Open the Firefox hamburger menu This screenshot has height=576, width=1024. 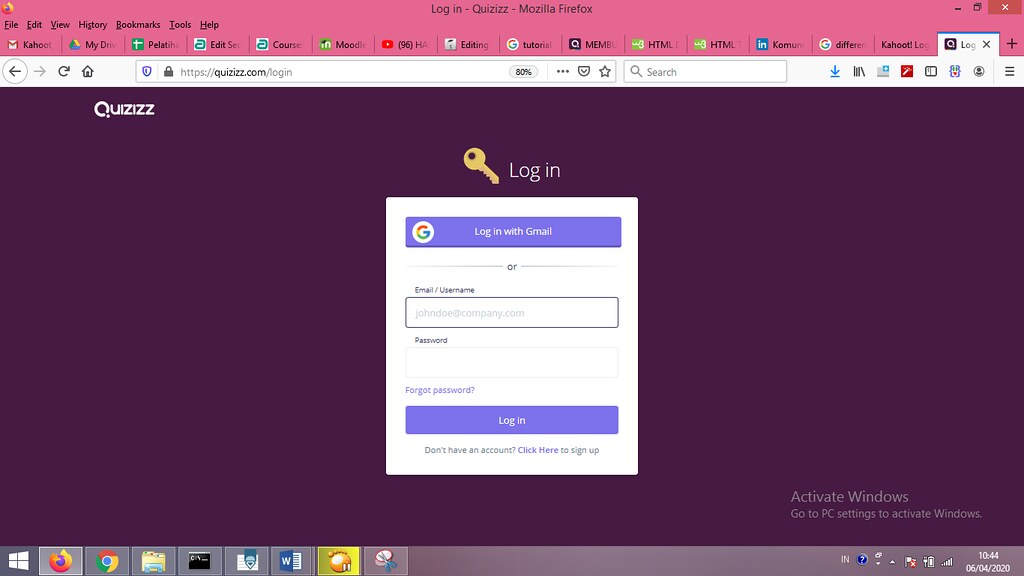[1009, 72]
